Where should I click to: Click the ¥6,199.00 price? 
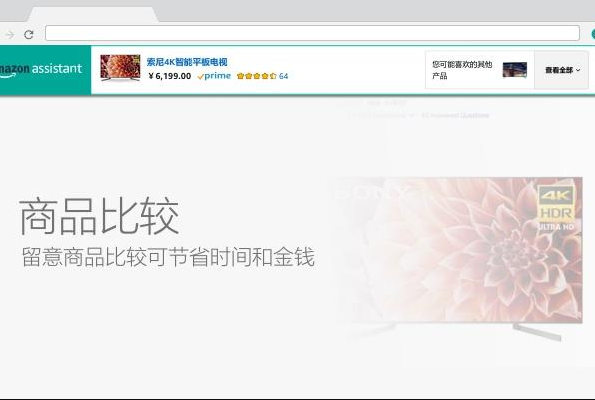point(170,76)
